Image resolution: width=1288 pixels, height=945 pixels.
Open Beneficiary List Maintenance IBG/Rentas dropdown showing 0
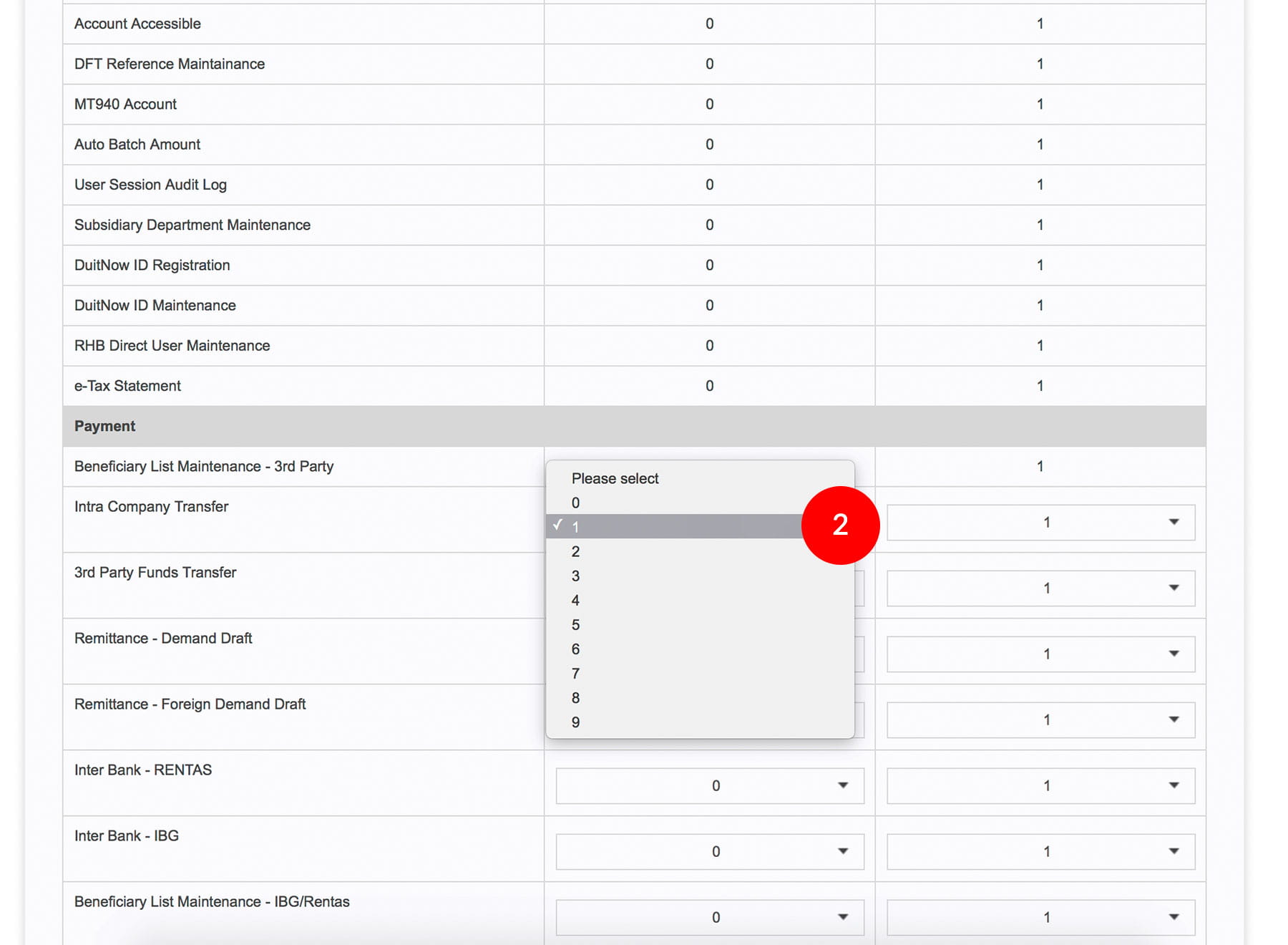(710, 918)
